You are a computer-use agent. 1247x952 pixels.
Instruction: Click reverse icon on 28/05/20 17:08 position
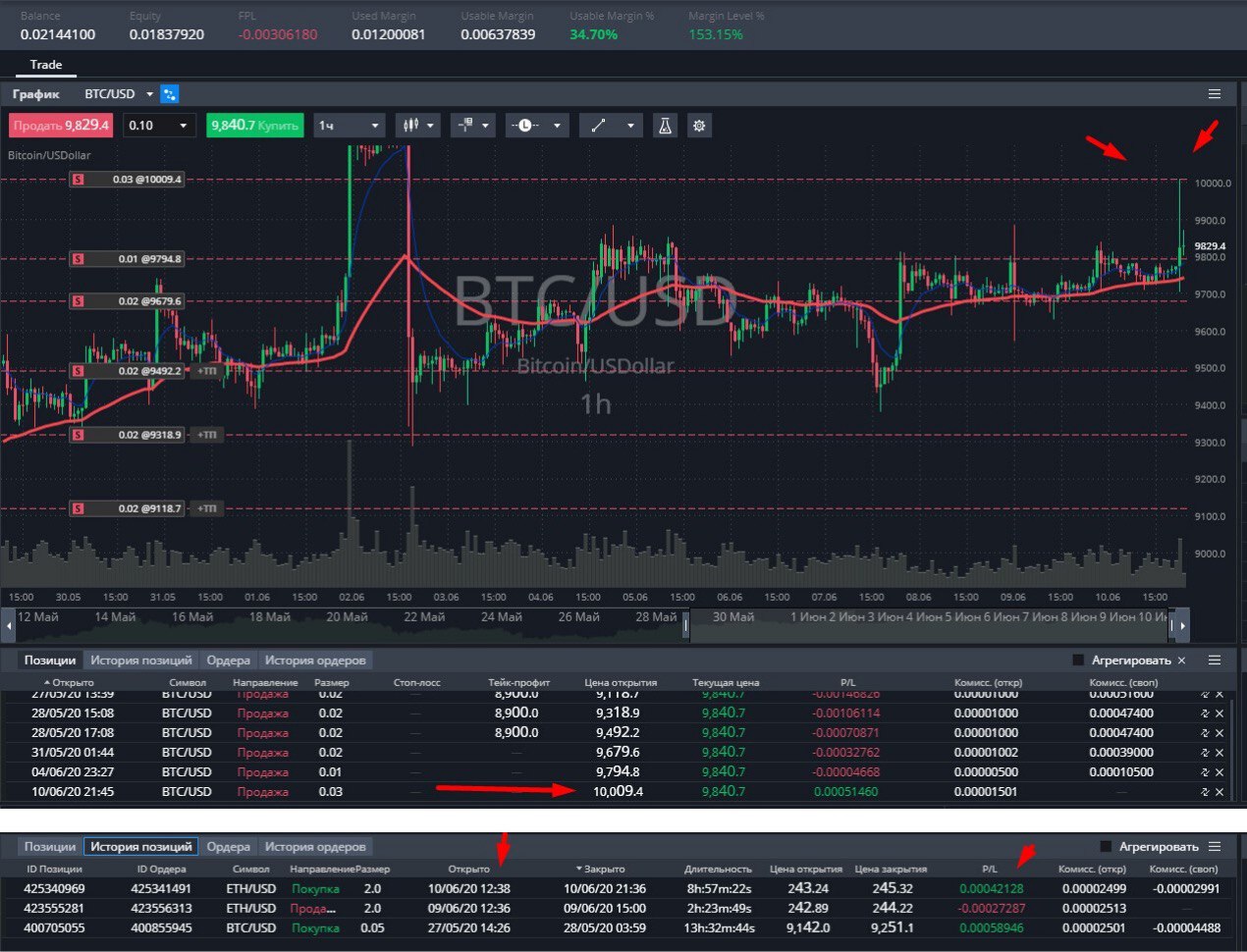click(1205, 733)
